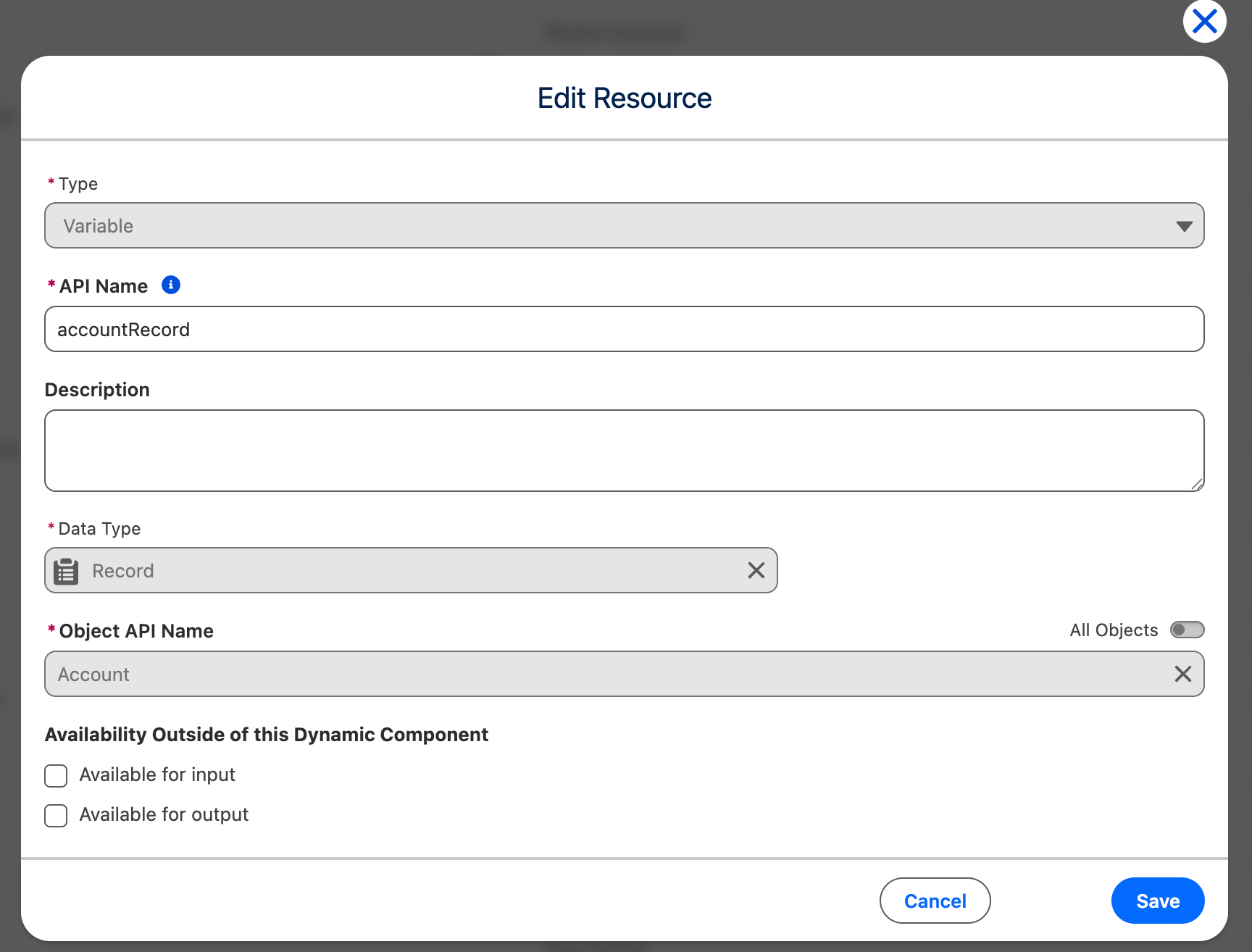Check Available for output

click(56, 815)
